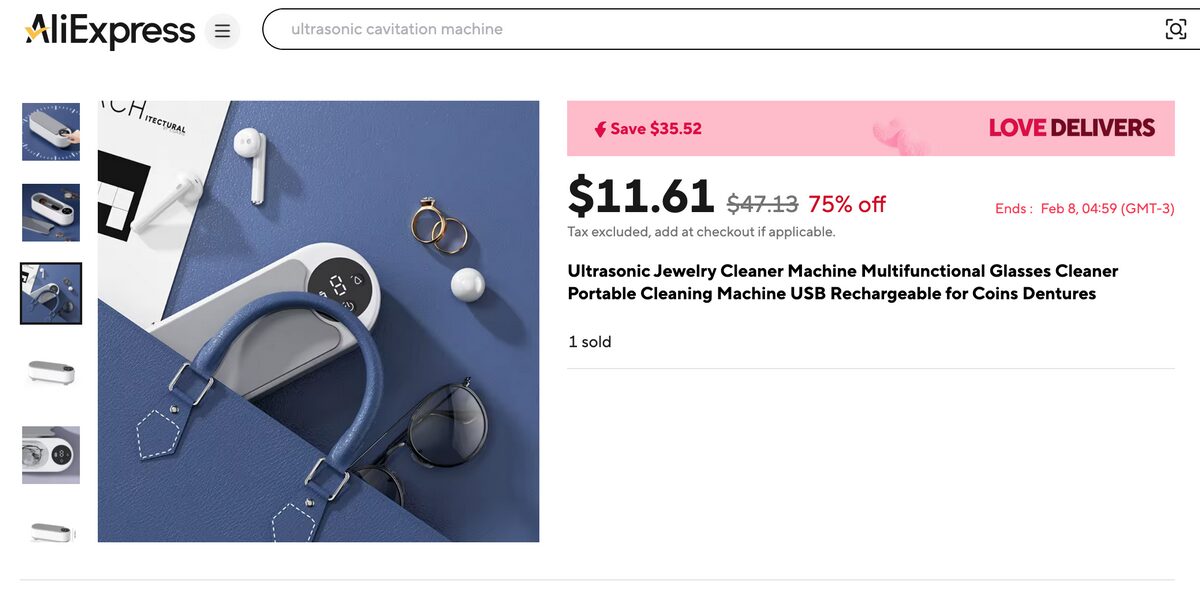Image resolution: width=1200 pixels, height=602 pixels.
Task: Select the fourth thumbnail on white background
Action: tap(51, 374)
